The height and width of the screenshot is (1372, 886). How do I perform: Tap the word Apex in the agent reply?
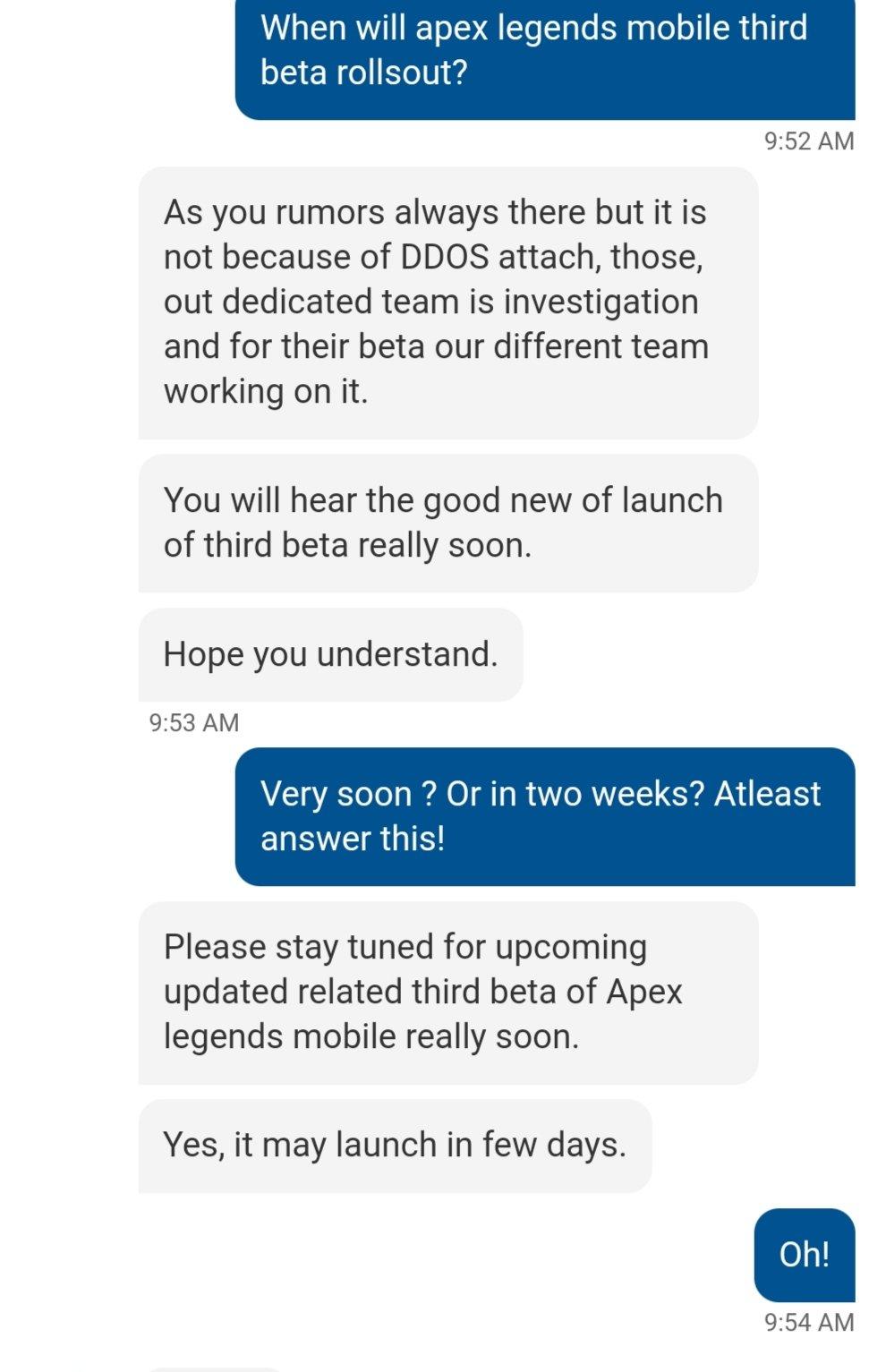644,993
